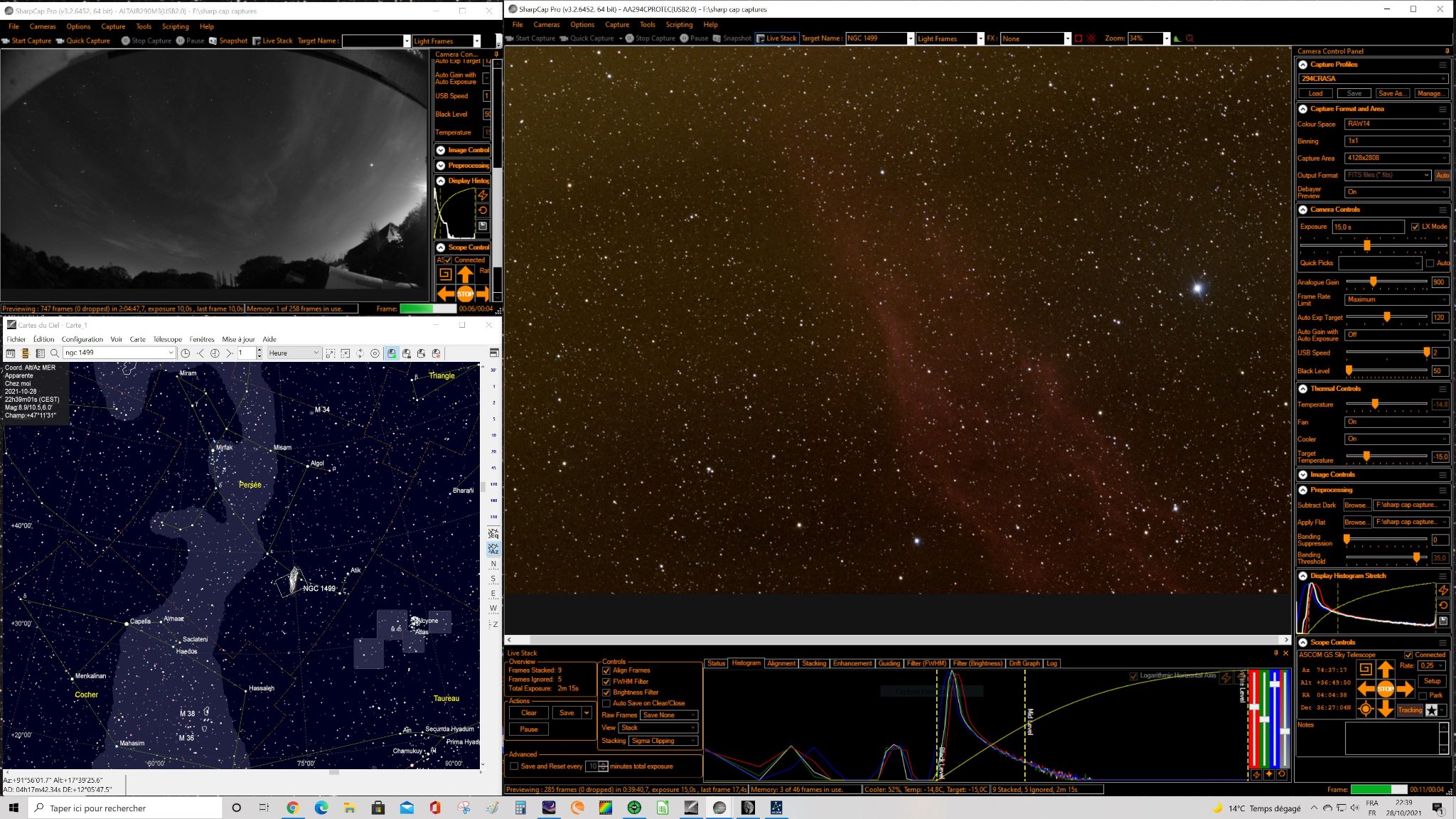Toggle Brightness Filter checkbox
This screenshot has width=1456, height=819.
(606, 692)
